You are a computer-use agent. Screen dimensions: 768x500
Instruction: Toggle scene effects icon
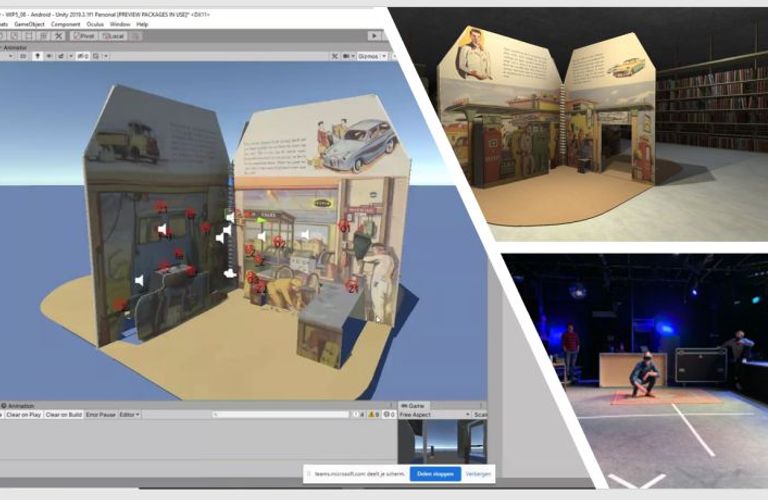(61, 56)
